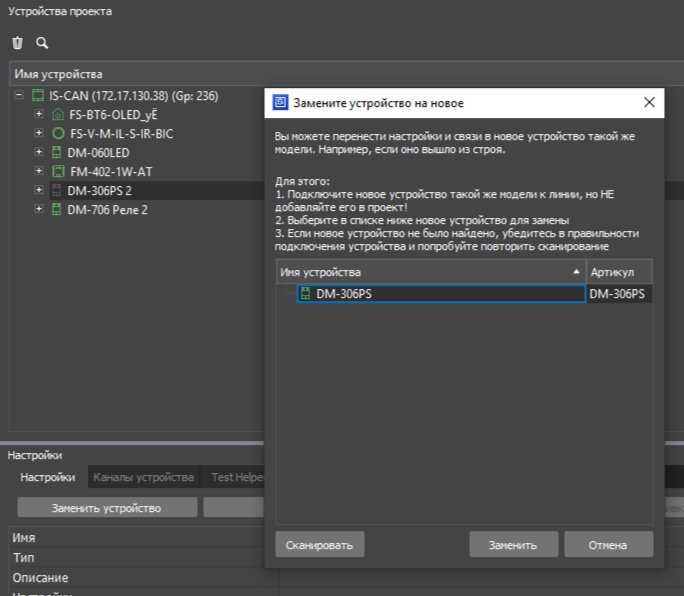
Task: Click the search magnifier icon
Action: click(x=42, y=43)
